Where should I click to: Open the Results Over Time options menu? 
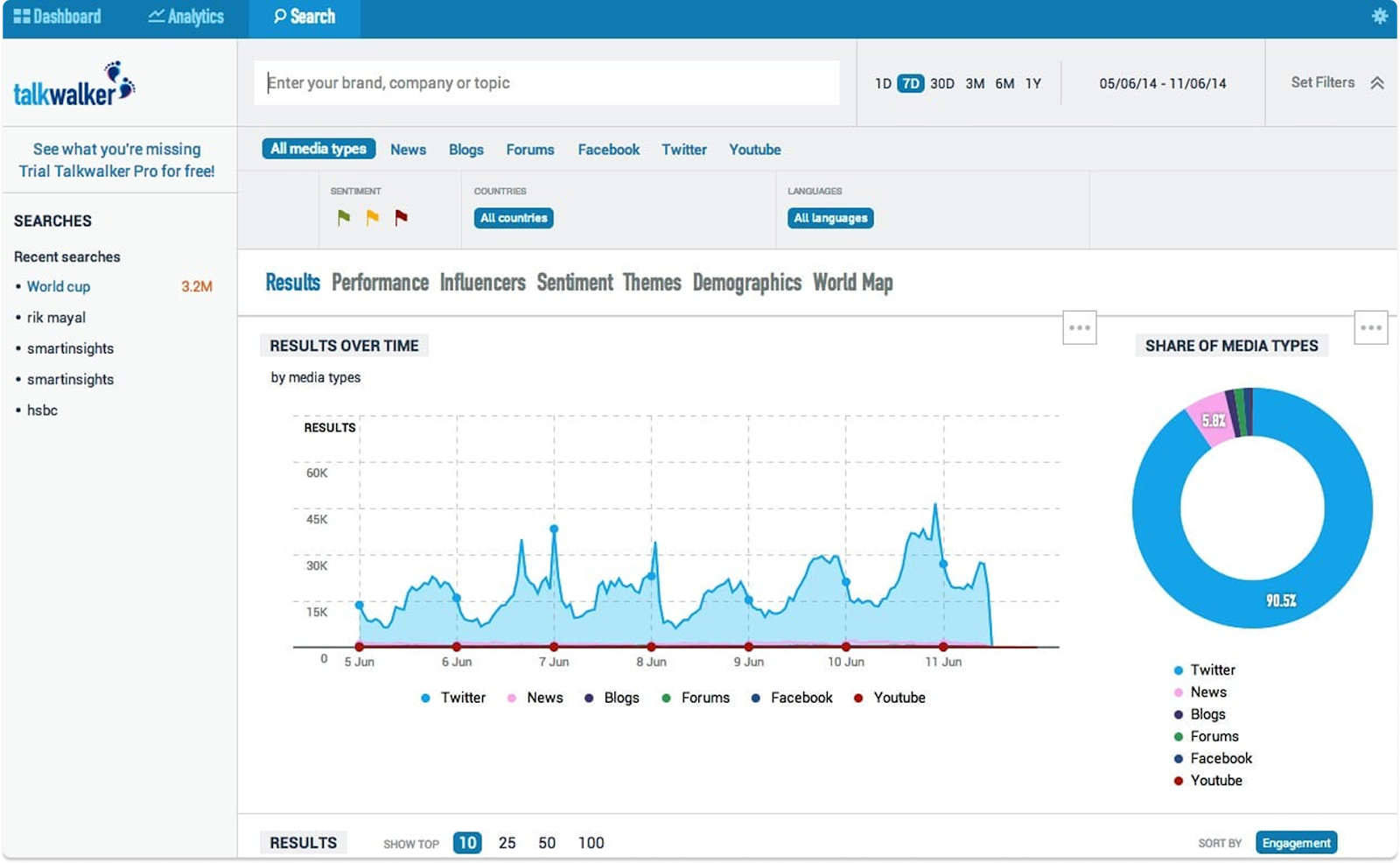coord(1080,327)
